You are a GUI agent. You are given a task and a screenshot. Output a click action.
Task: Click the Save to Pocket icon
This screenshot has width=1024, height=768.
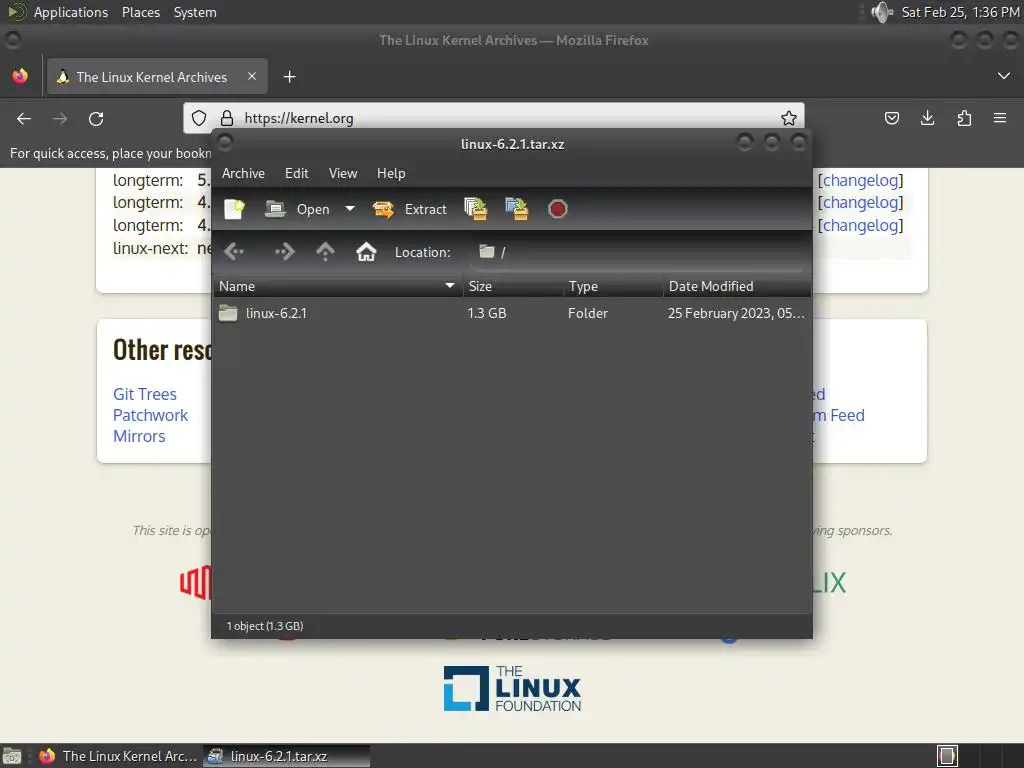(x=891, y=118)
